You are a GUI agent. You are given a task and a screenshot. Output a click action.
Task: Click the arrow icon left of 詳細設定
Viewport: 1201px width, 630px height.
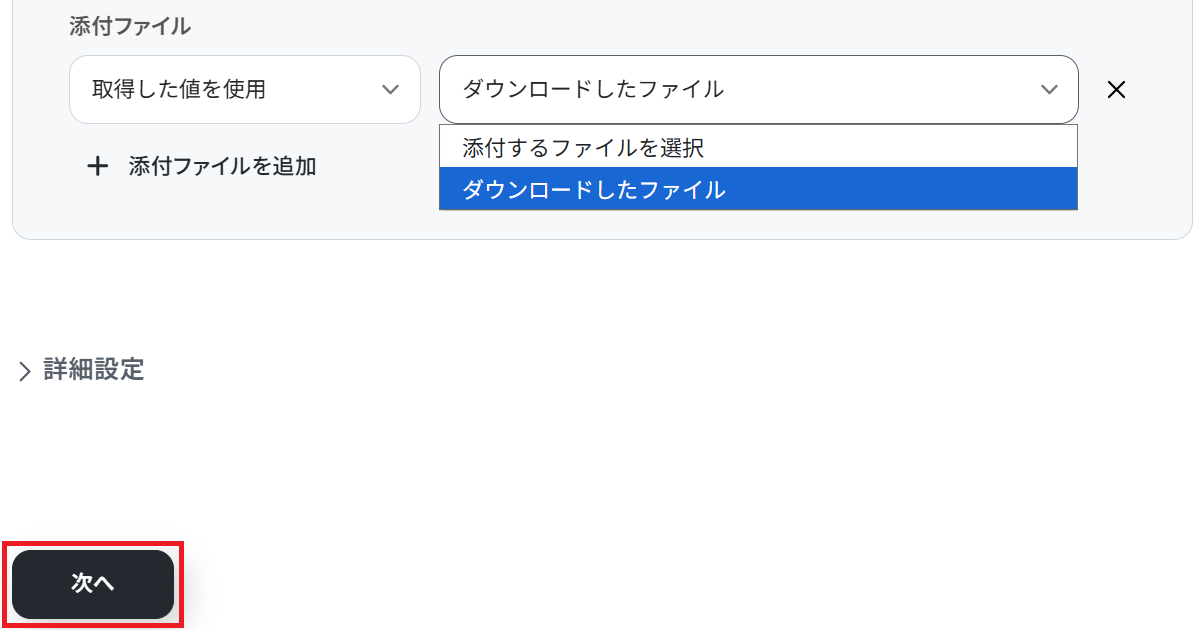point(25,372)
